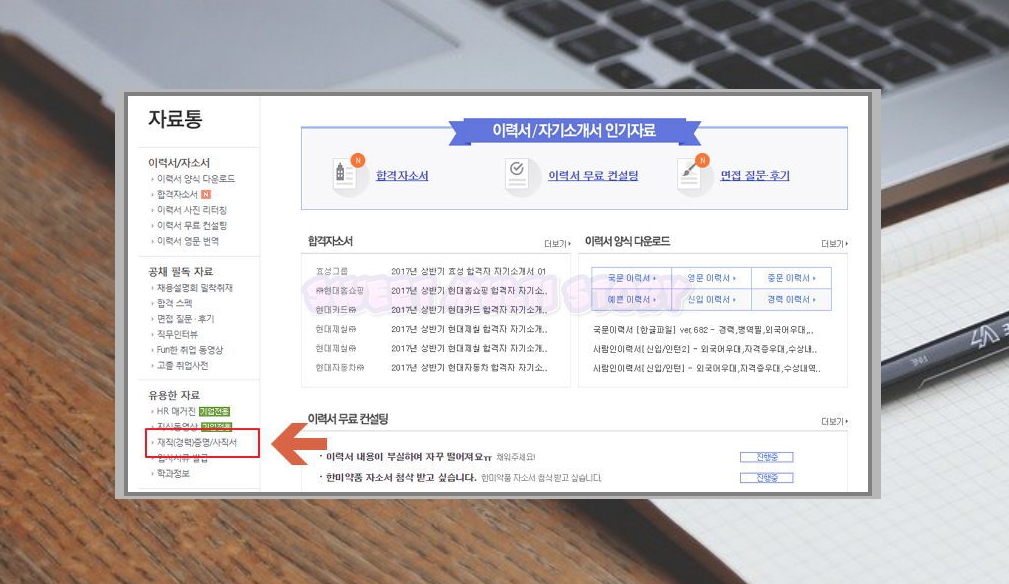1009x584 pixels.
Task: Click the 유용한 자료 sidebar heading
Action: pos(174,395)
